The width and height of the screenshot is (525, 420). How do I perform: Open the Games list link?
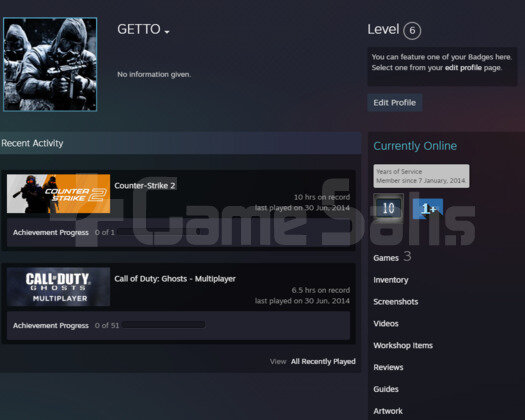(386, 258)
